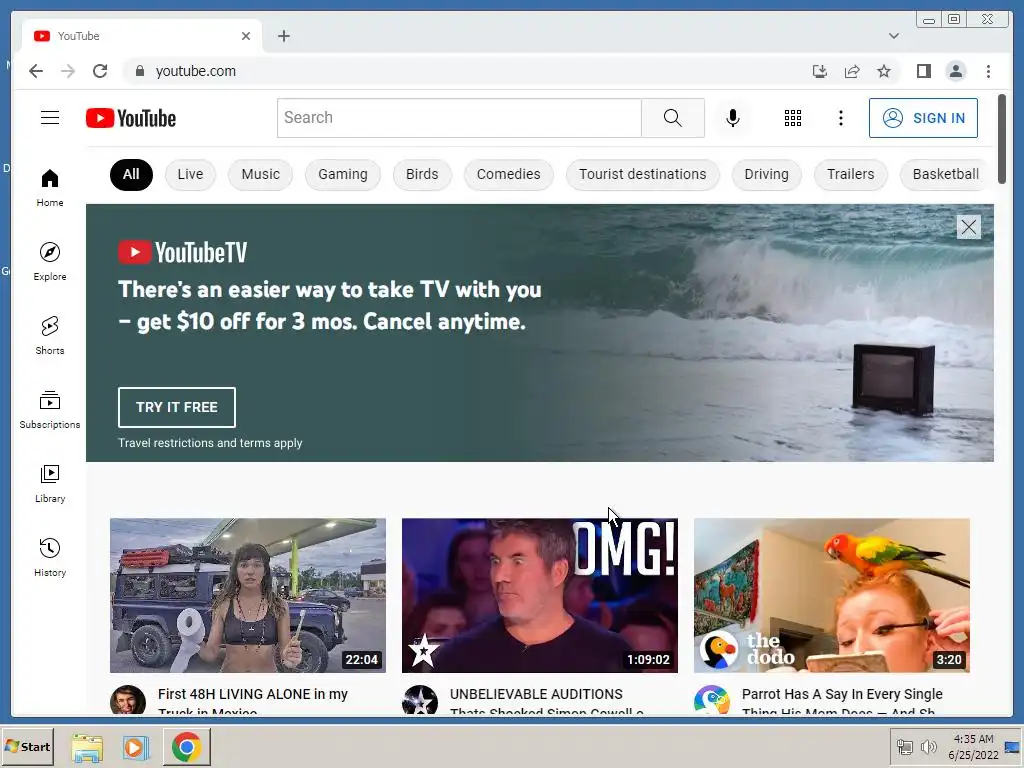Viewport: 1024px width, 768px height.
Task: Open The Dodo channel avatar
Action: pos(712,700)
